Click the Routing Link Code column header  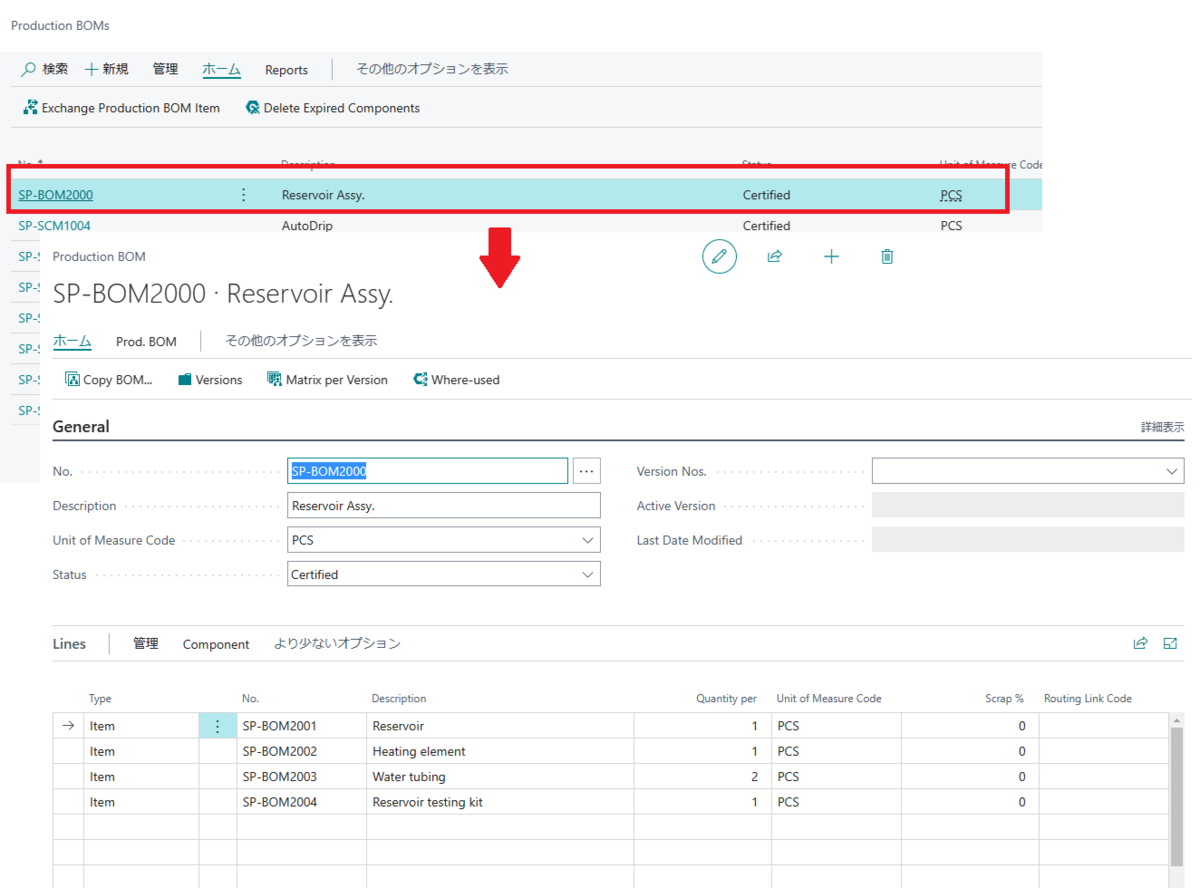point(1088,699)
